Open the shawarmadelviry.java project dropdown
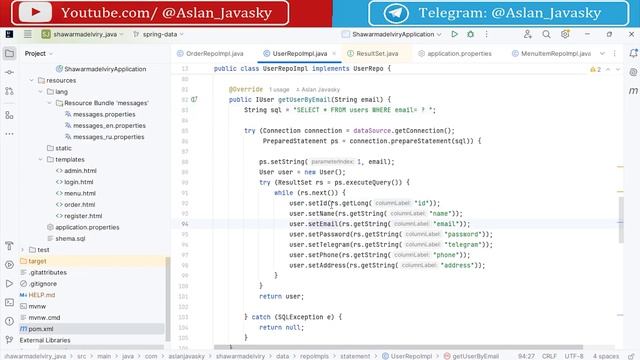 82,34
